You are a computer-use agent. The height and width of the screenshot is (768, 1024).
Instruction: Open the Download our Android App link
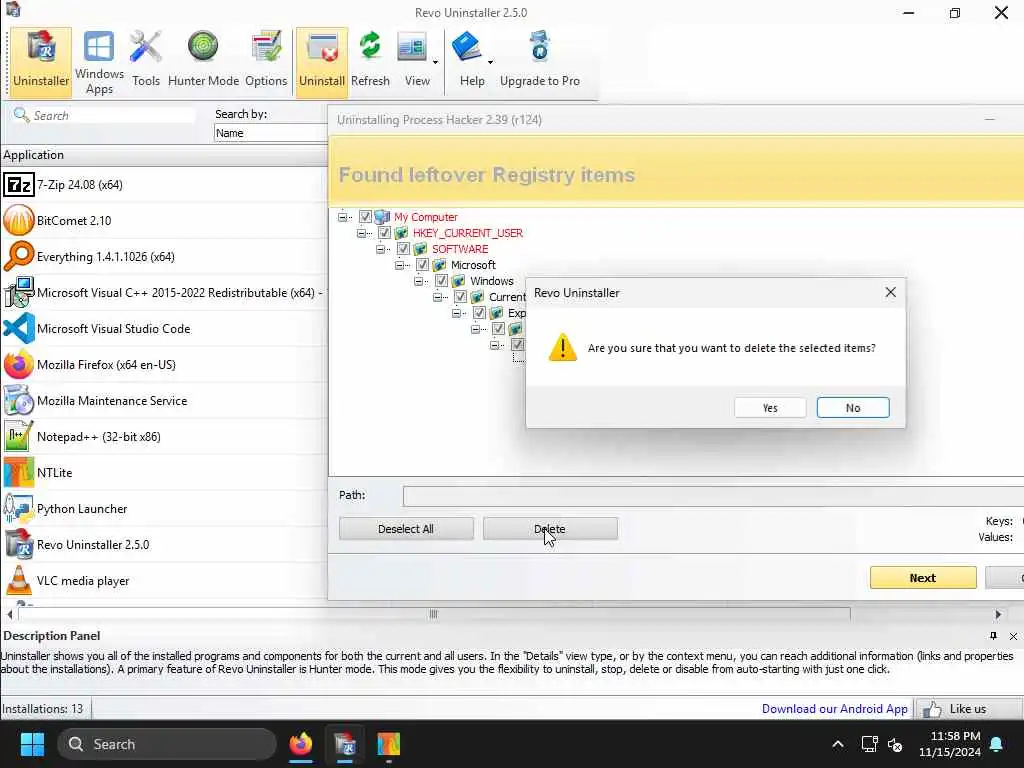click(x=834, y=709)
